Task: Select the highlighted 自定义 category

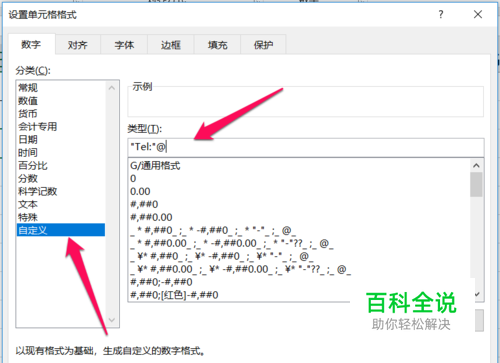Action: coord(61,230)
